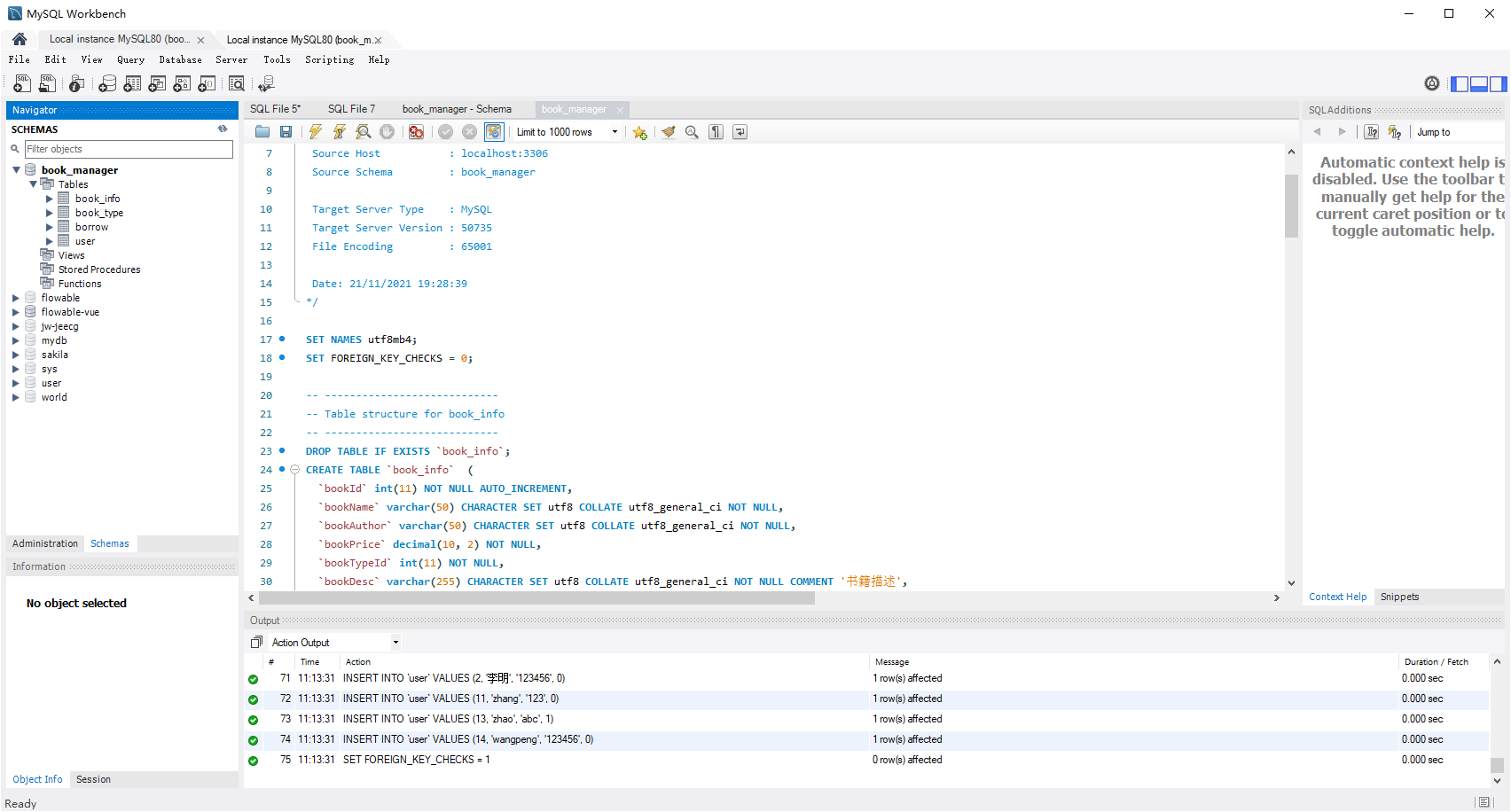
Task: Focus the Filter objects search box
Action: (129, 149)
